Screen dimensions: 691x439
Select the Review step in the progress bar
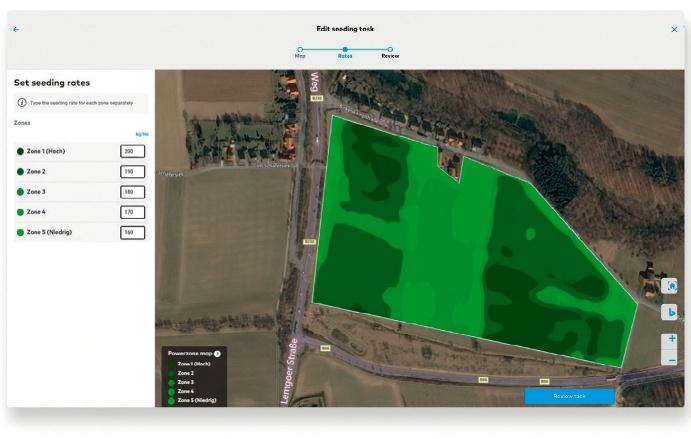[x=390, y=52]
